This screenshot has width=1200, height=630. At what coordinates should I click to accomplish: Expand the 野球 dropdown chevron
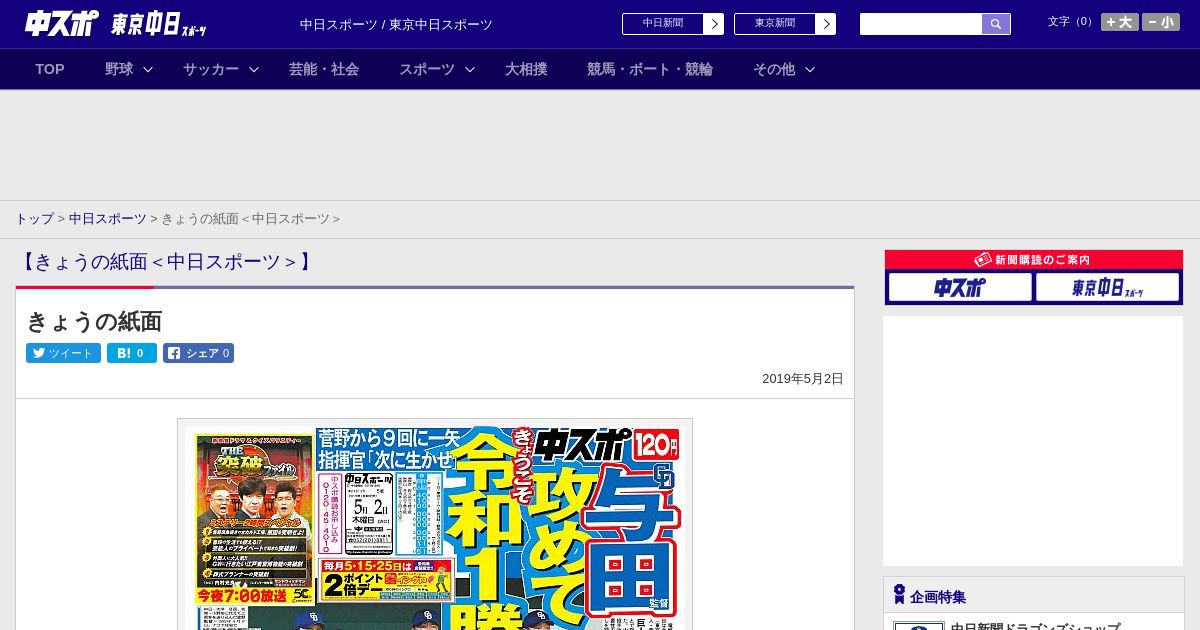click(148, 69)
